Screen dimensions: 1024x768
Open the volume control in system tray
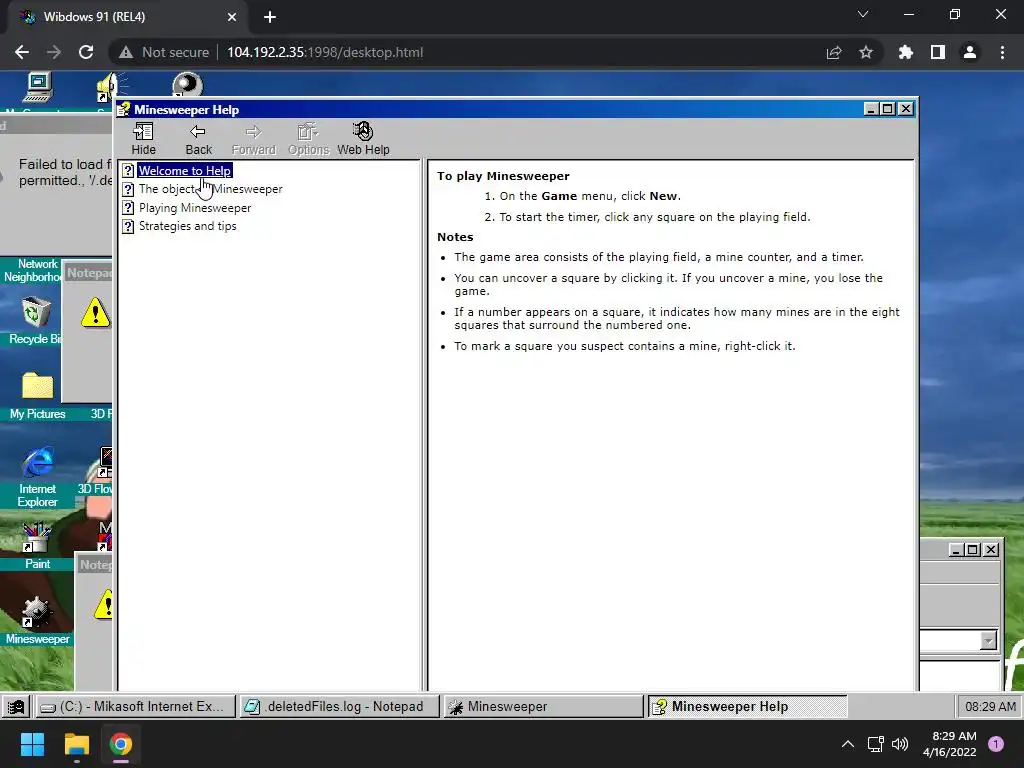(900, 744)
